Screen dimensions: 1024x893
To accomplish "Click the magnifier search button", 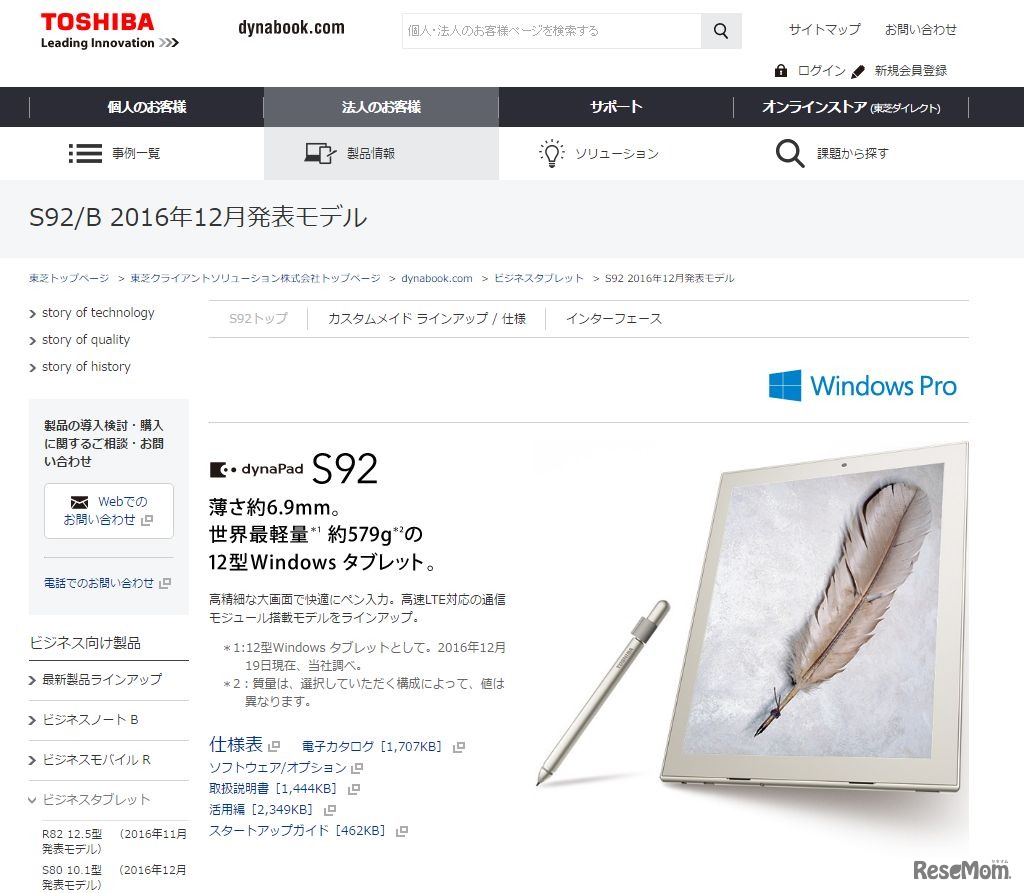I will (721, 31).
